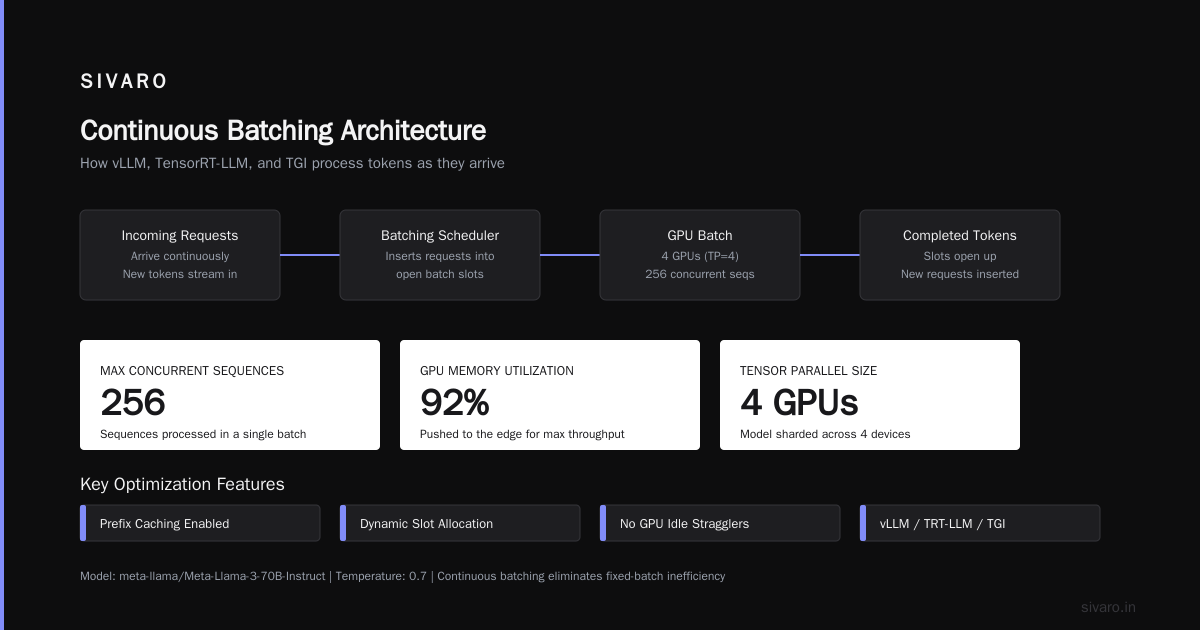Open the Incoming Requests flow box

pos(180,255)
